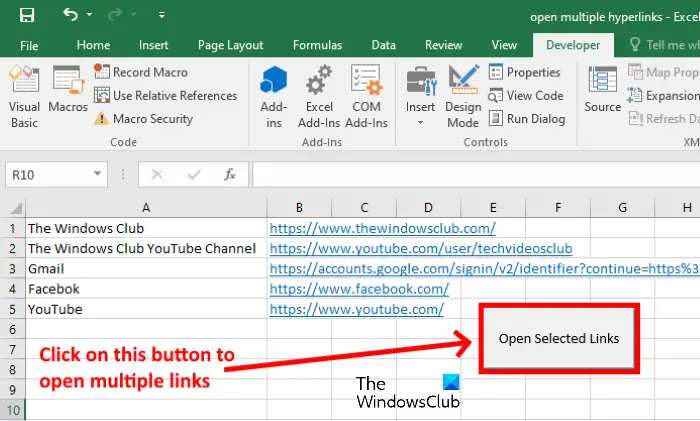
Task: Click the Tell me lightbulb search box
Action: [x=664, y=45]
